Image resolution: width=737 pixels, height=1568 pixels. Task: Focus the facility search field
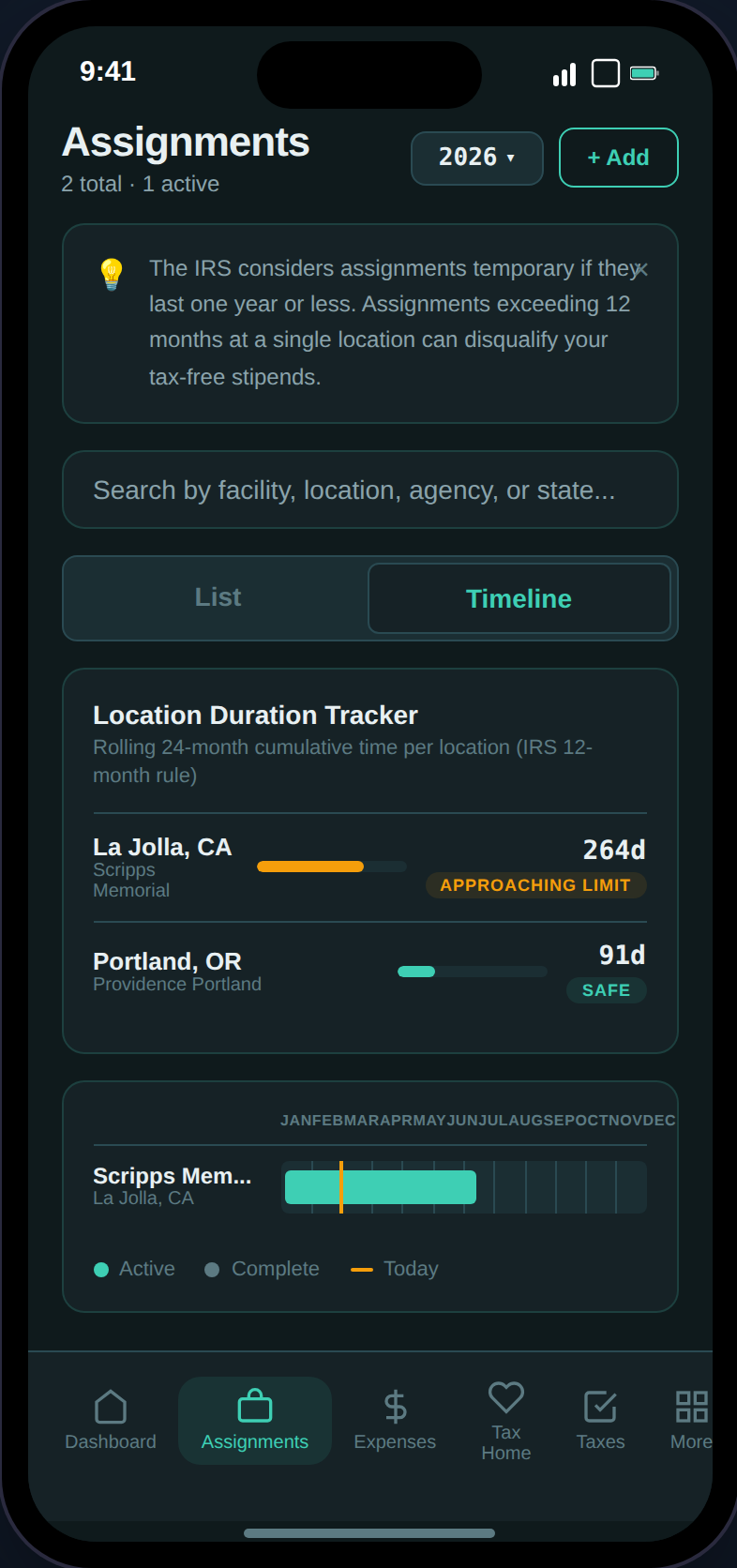tap(369, 490)
